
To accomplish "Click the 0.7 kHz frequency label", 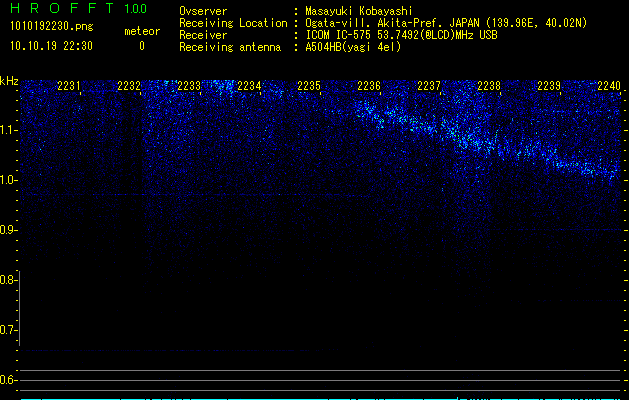I will [x=8, y=330].
